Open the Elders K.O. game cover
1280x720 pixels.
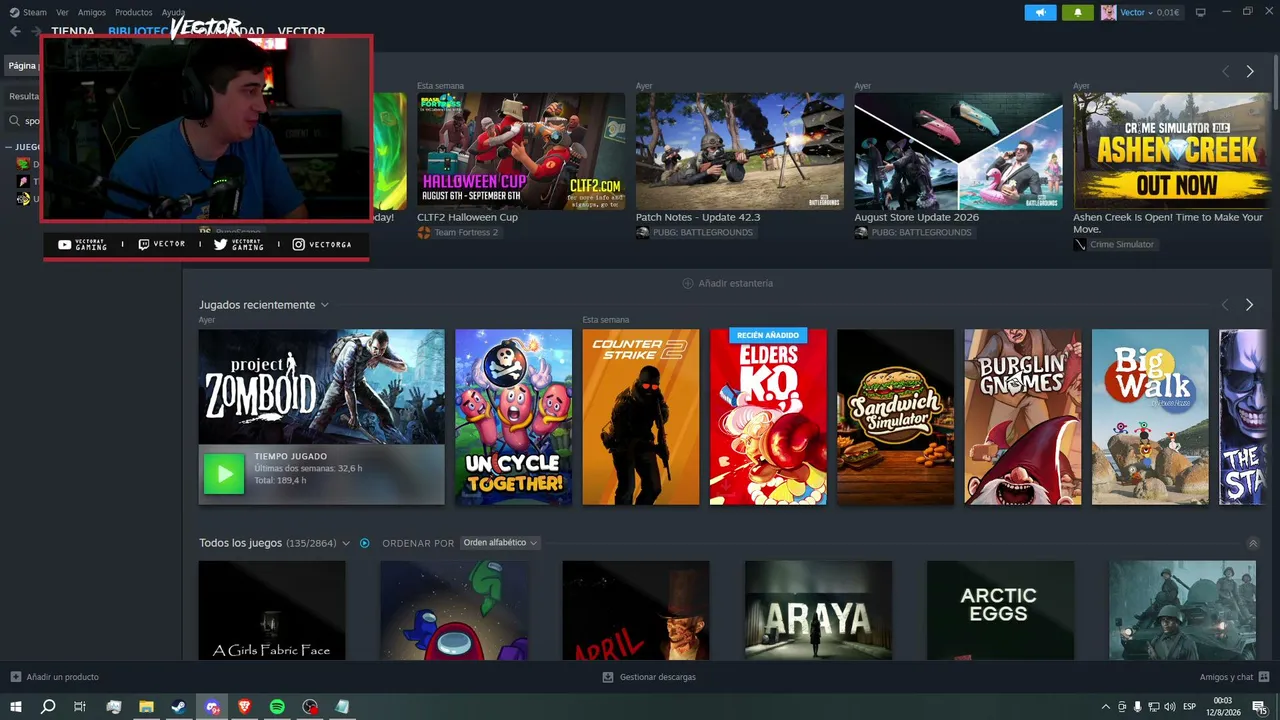tap(768, 417)
